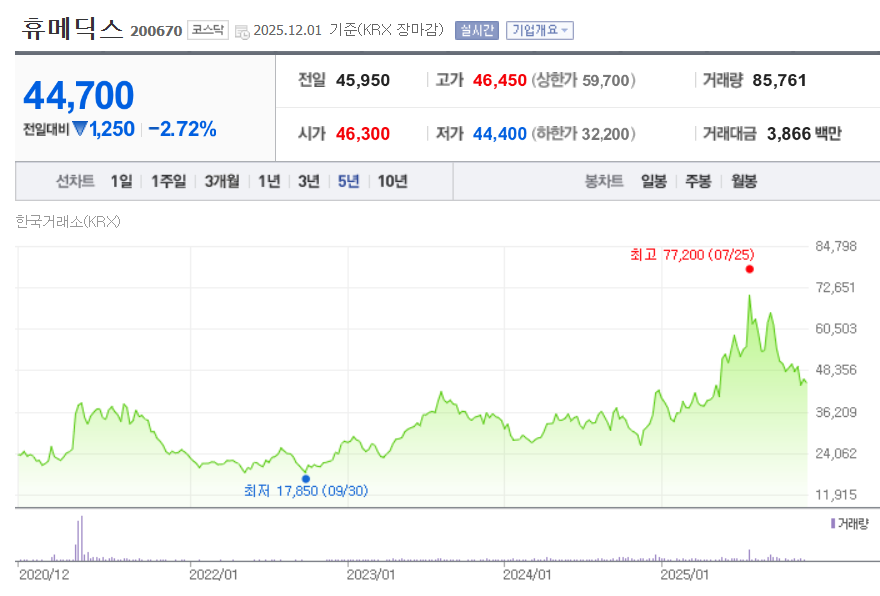Image resolution: width=880 pixels, height=596 pixels.
Task: Click the 휴메딕스 stock name heading
Action: (72, 28)
